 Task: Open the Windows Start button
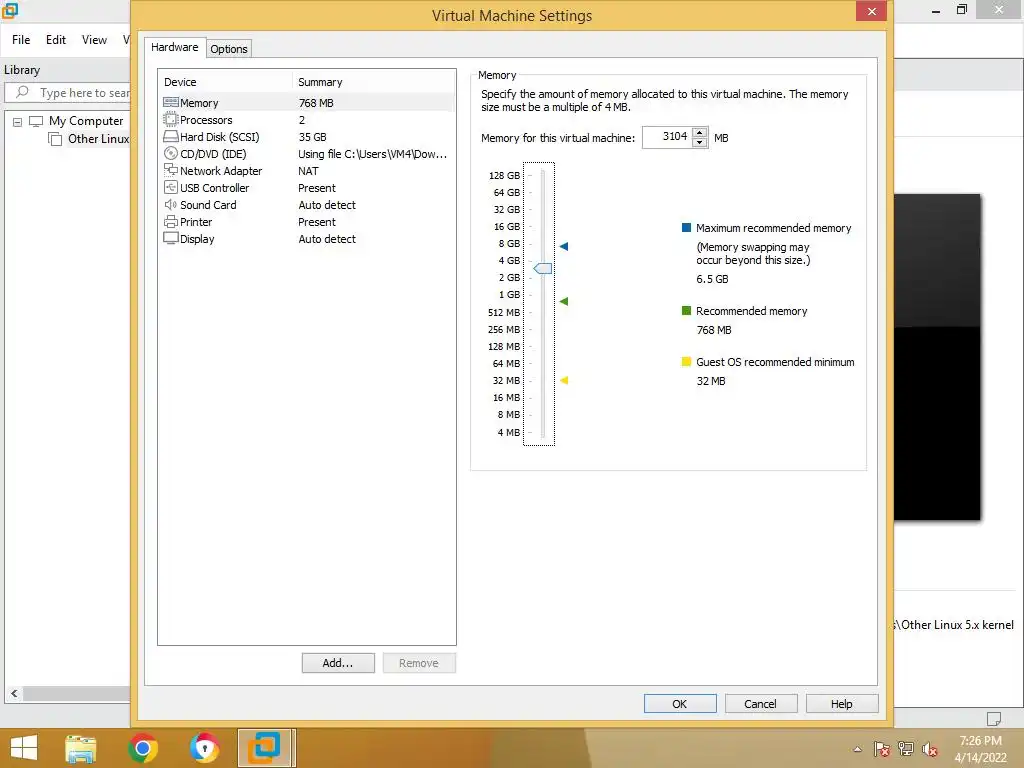[x=24, y=748]
